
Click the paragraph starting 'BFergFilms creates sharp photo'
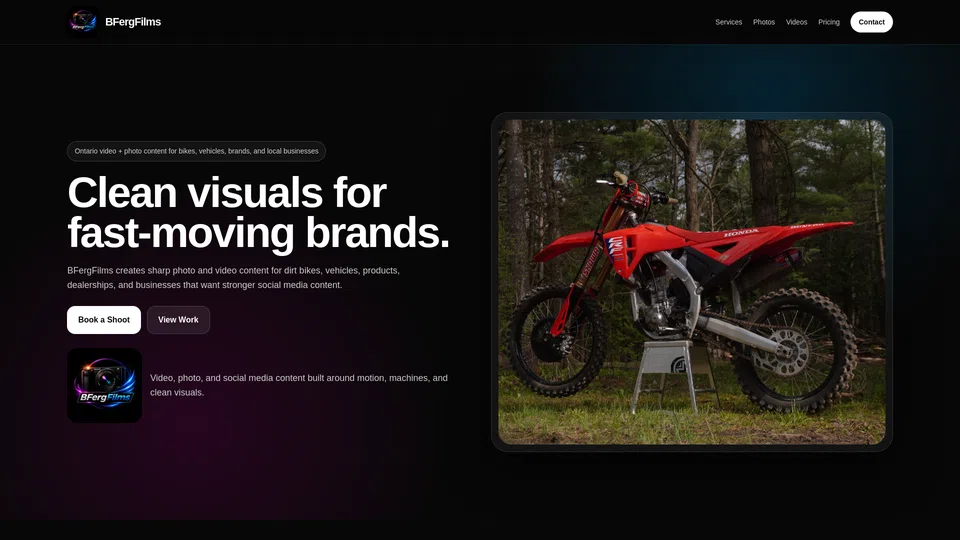(x=233, y=277)
